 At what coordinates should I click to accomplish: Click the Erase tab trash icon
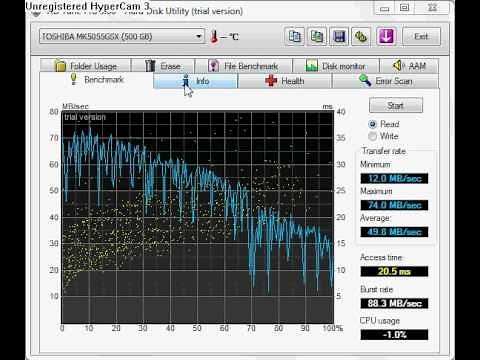tap(150, 66)
